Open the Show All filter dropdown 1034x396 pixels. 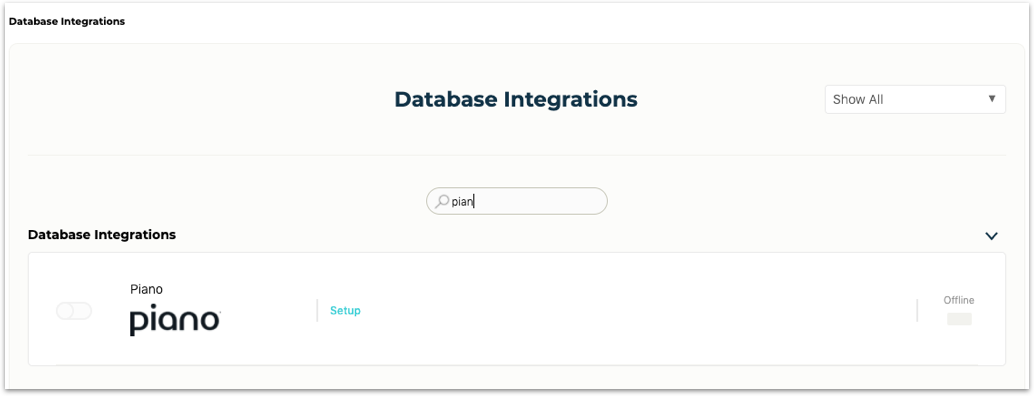[915, 99]
